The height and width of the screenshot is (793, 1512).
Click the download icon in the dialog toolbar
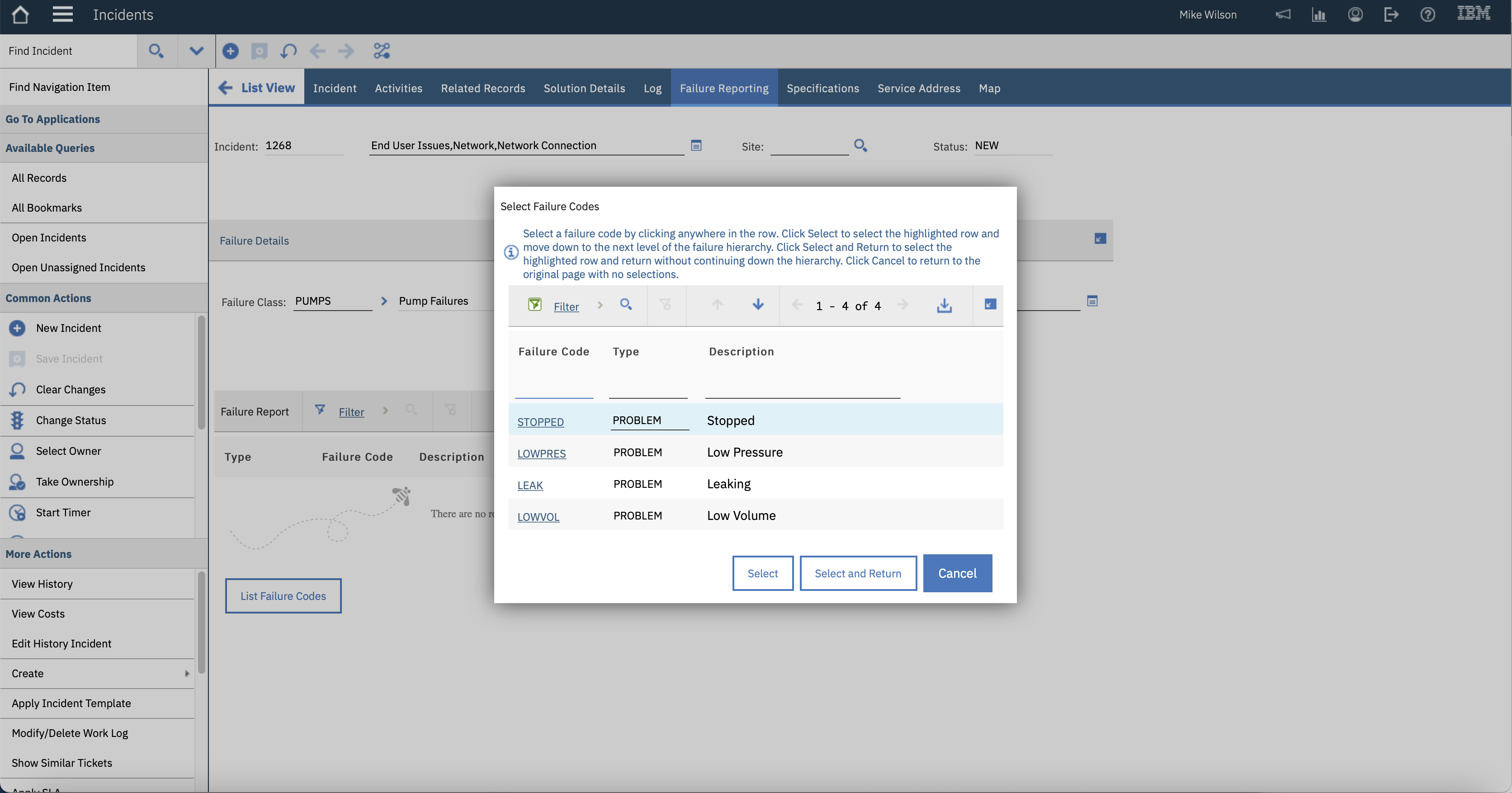tap(944, 305)
